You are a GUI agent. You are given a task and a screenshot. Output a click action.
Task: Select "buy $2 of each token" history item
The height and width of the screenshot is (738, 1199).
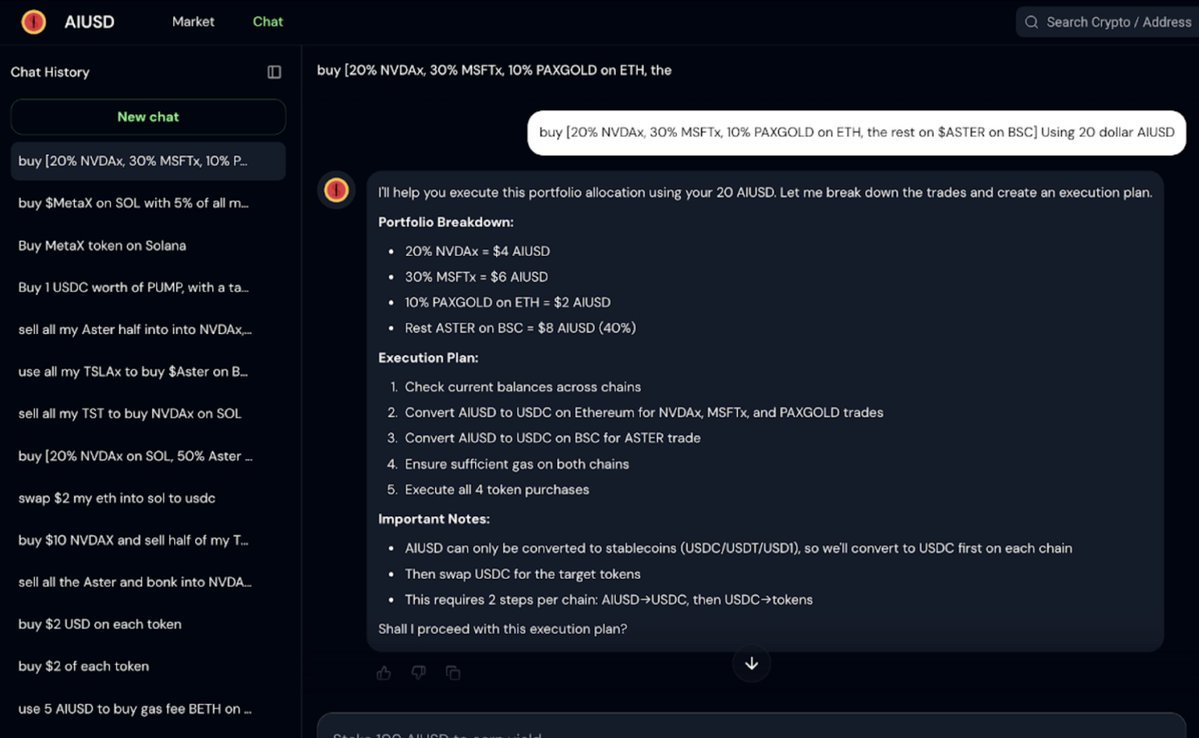83,666
